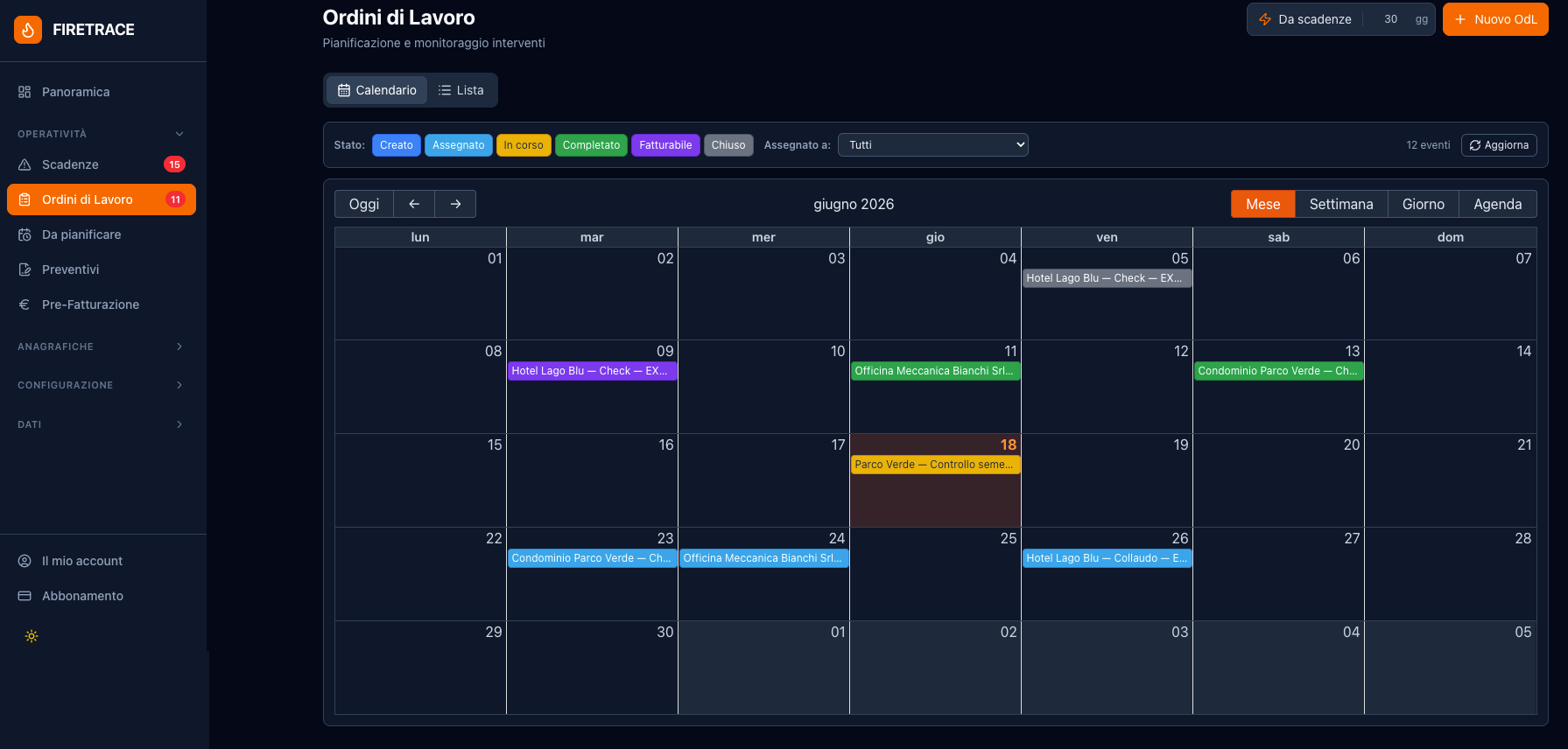Toggle the Fatturabile status filter
Image resolution: width=1568 pixels, height=749 pixels.
click(x=665, y=145)
